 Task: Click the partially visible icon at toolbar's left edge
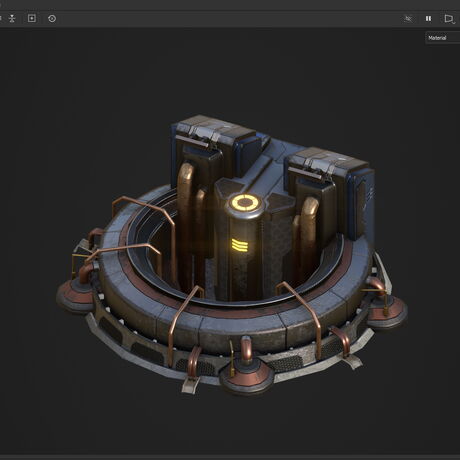click(x=1, y=18)
